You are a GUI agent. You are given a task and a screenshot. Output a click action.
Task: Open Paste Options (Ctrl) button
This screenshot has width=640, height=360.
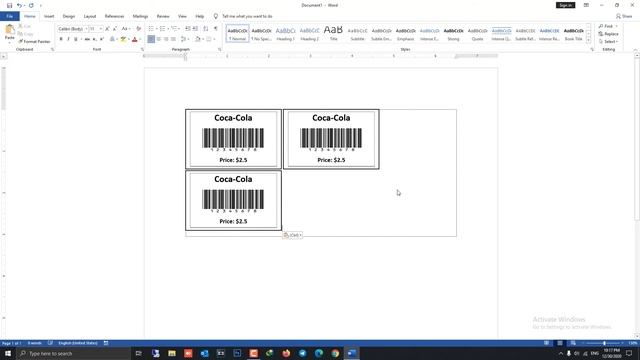[292, 235]
